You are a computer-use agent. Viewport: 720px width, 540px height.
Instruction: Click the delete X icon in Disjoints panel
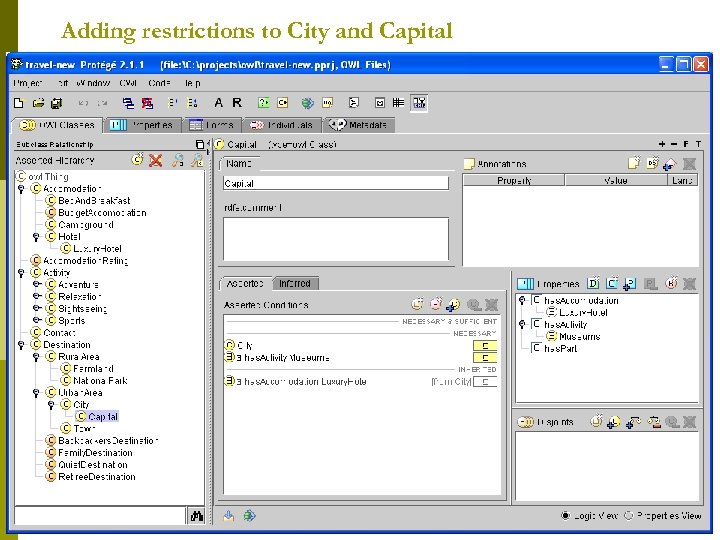689,422
